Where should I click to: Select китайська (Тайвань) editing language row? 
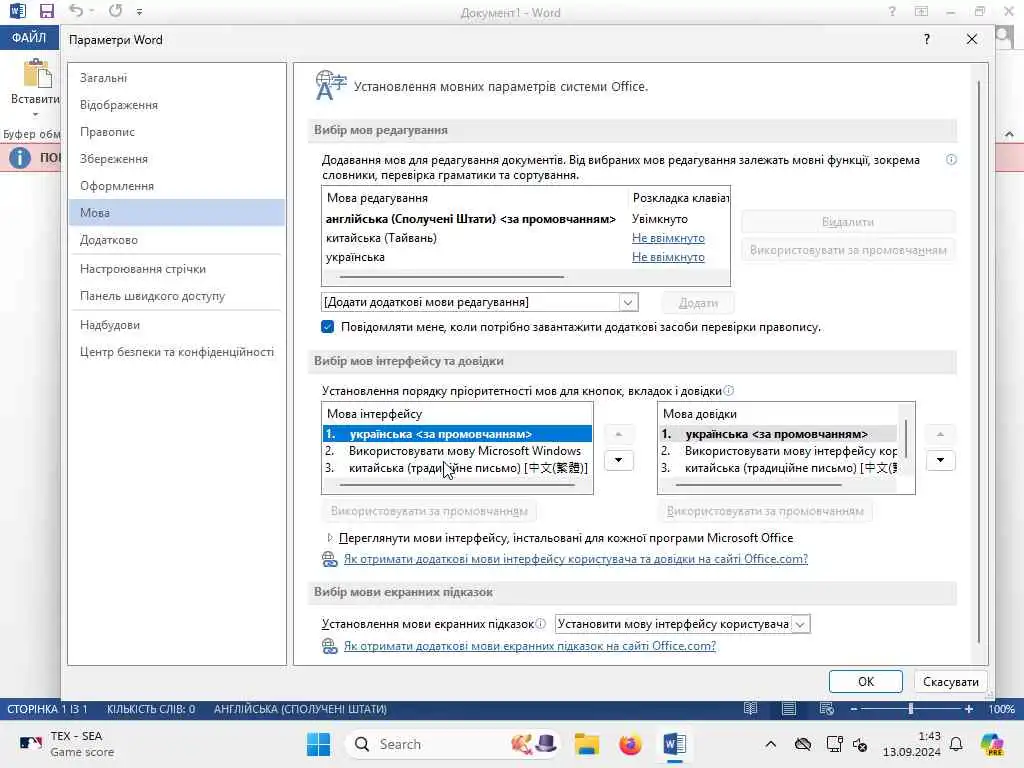pyautogui.click(x=381, y=238)
